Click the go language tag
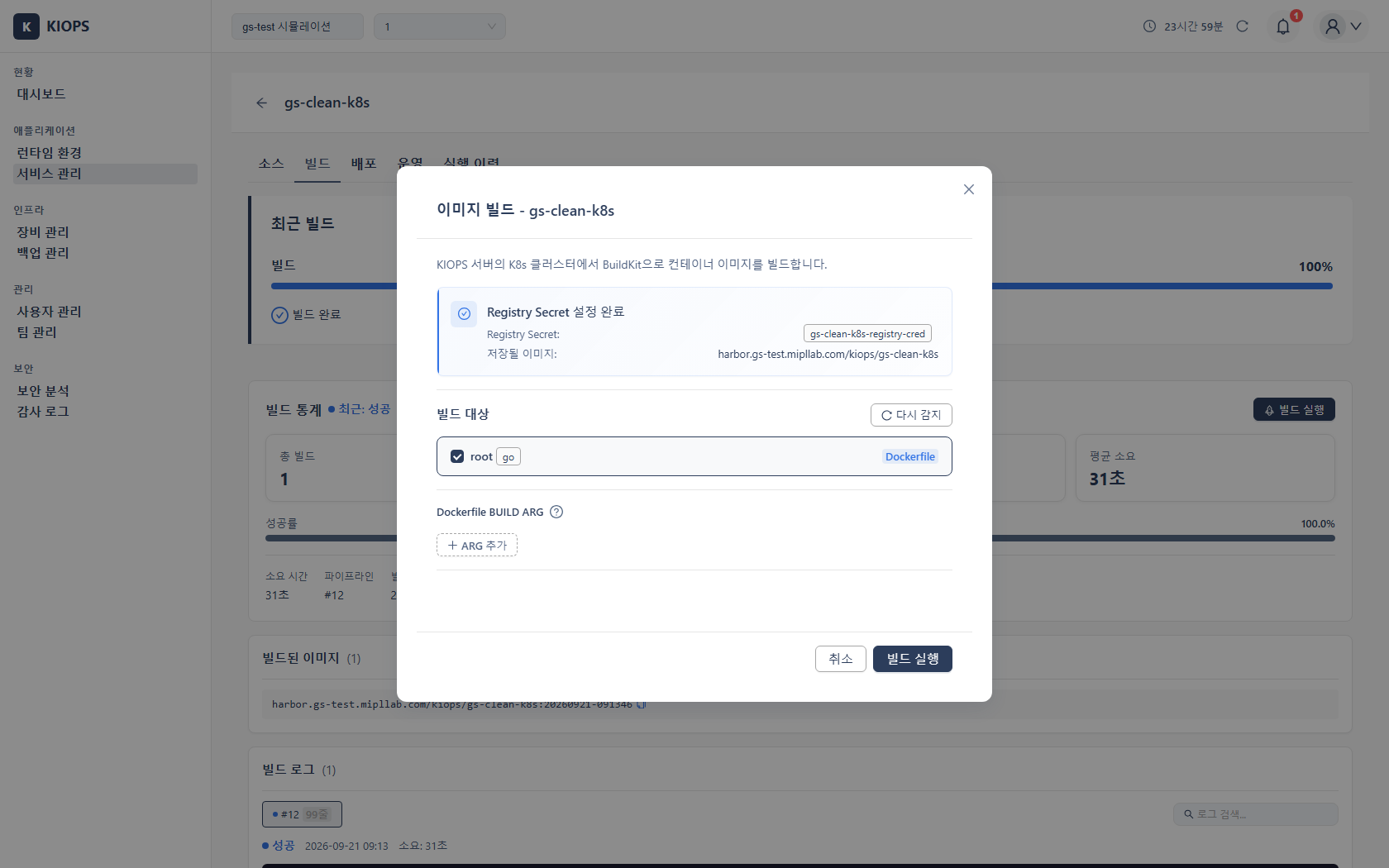This screenshot has width=1389, height=868. [508, 457]
